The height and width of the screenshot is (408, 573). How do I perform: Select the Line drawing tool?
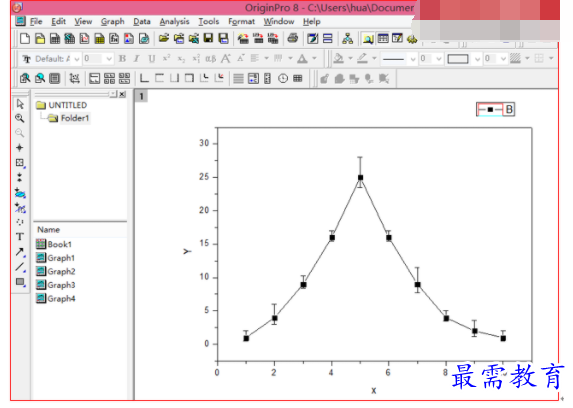point(20,267)
